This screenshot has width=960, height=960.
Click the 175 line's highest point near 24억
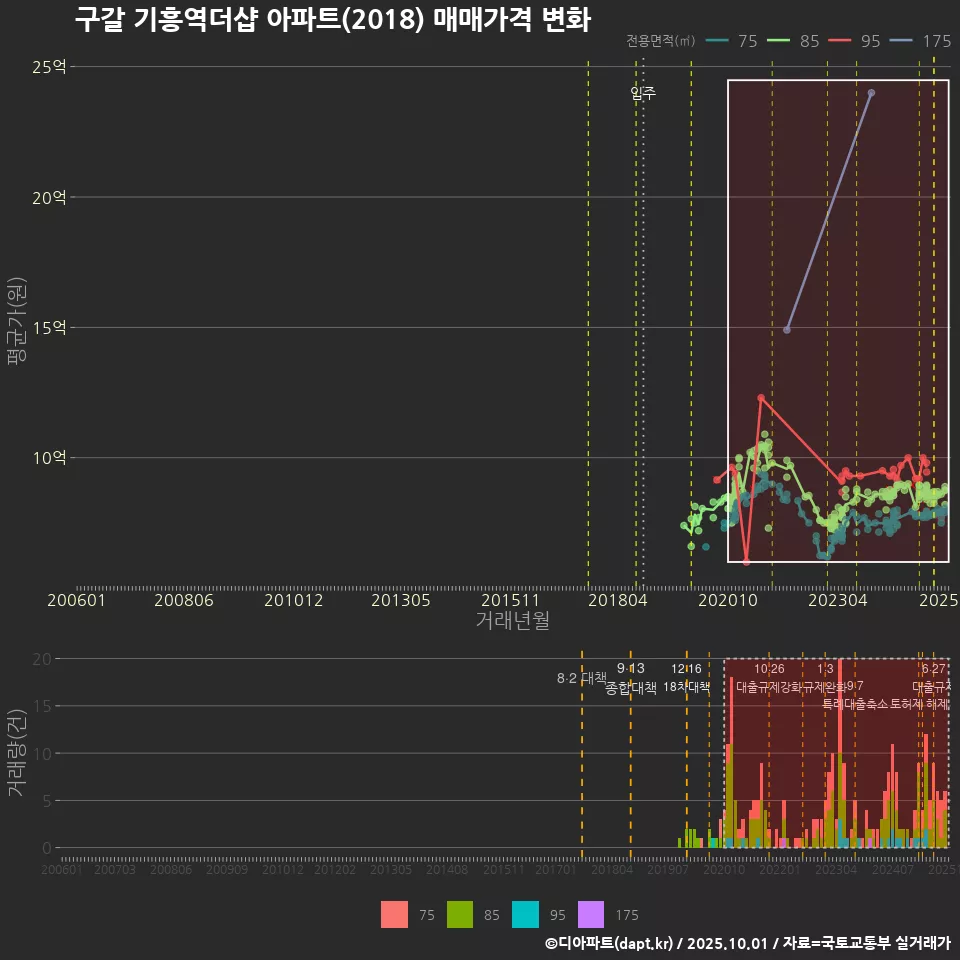pyautogui.click(x=871, y=93)
